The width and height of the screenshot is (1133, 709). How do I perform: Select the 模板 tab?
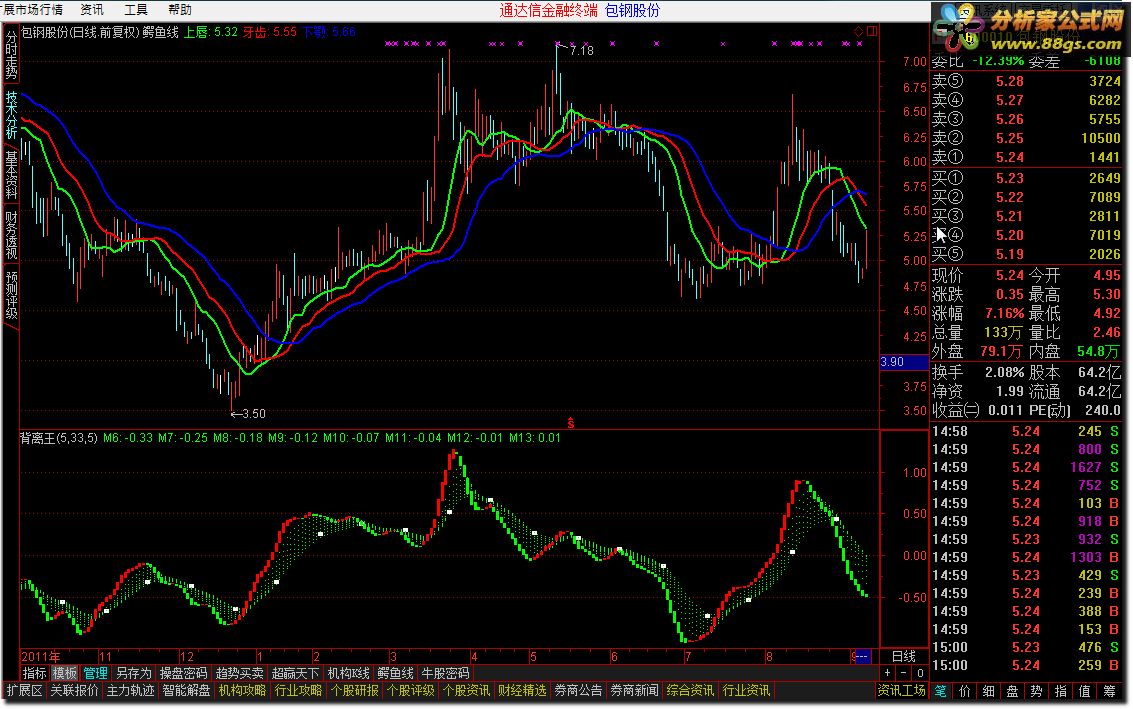[x=64, y=673]
